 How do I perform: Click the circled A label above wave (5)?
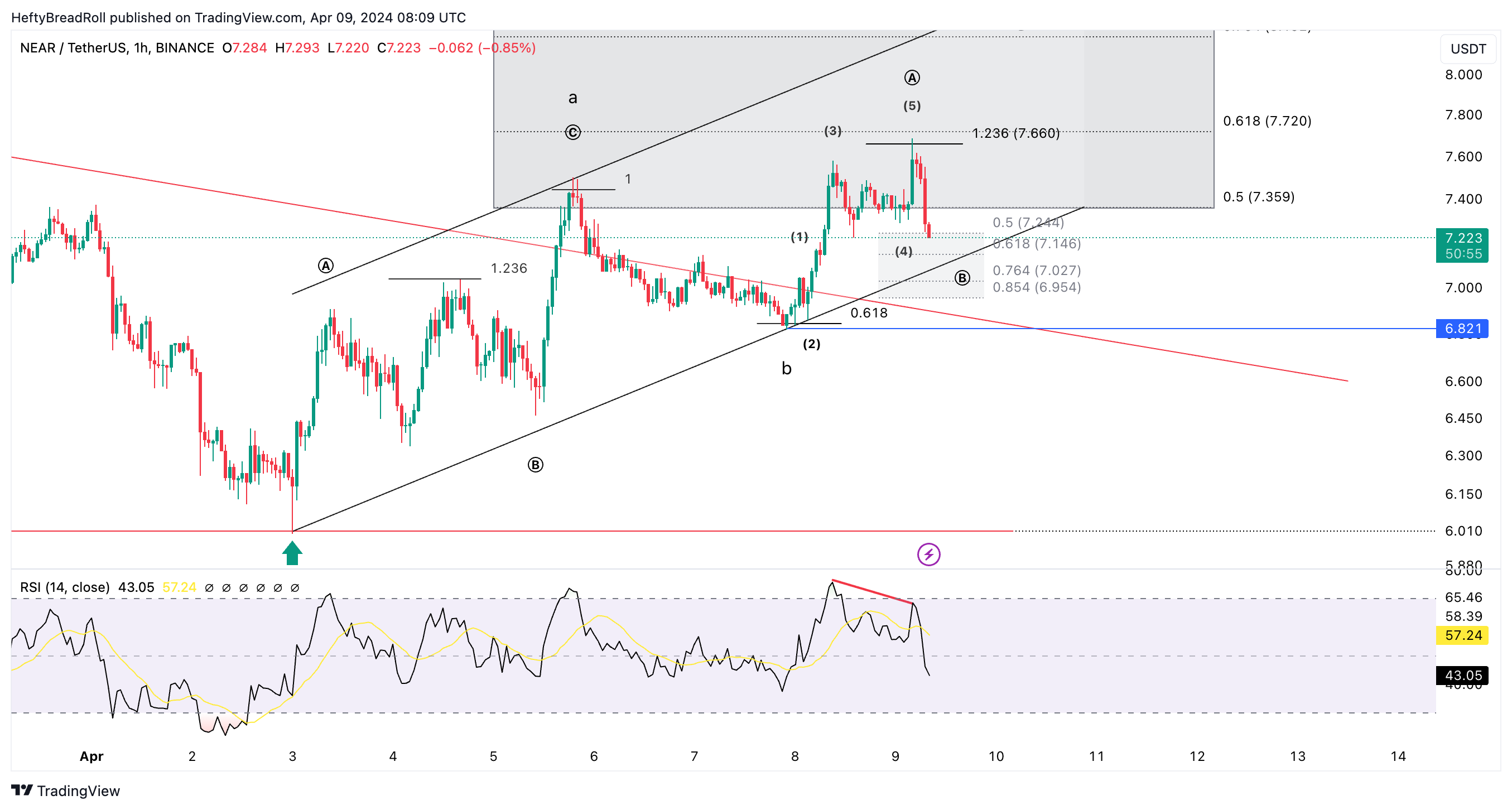912,78
